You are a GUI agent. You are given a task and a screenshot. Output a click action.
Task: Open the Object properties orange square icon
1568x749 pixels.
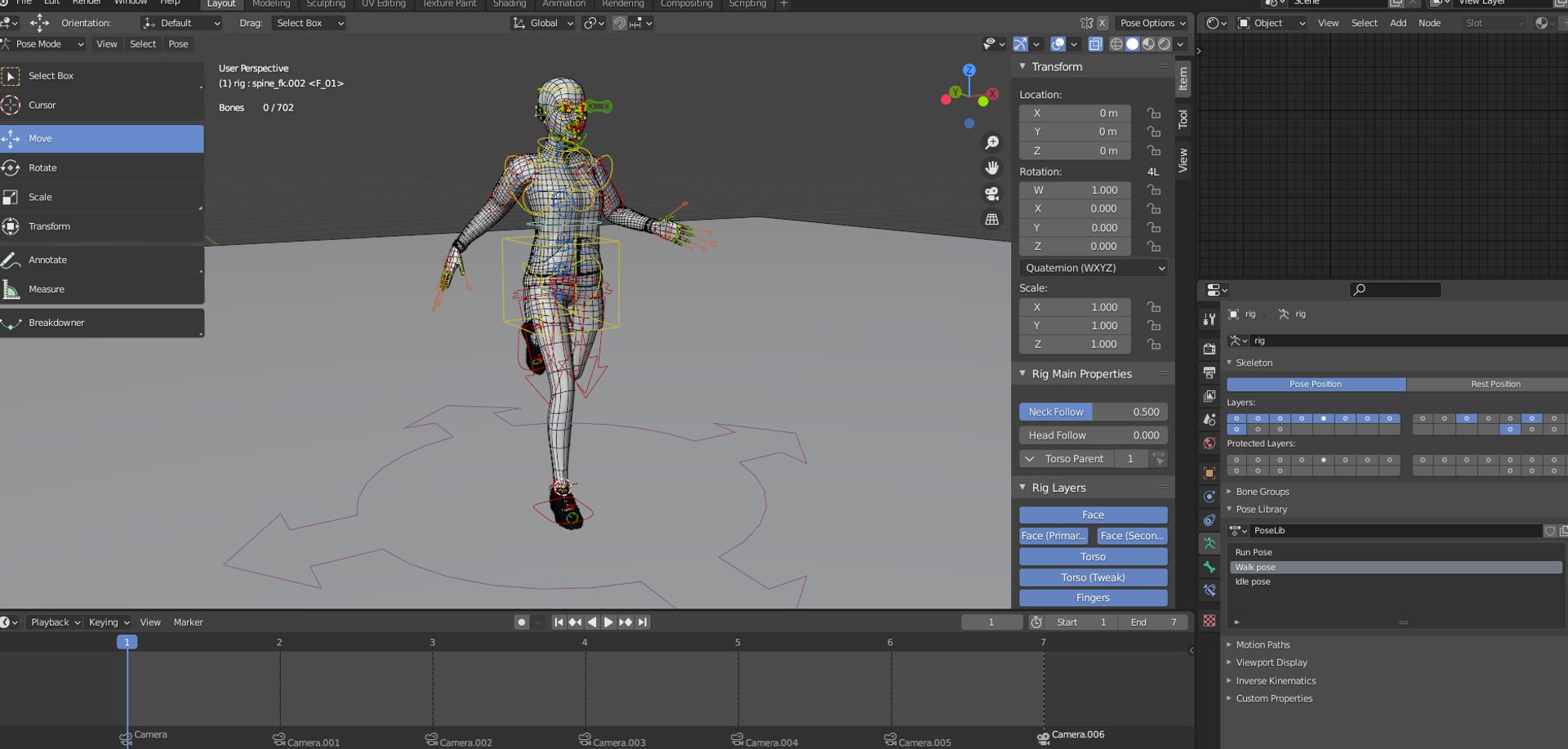[1209, 473]
